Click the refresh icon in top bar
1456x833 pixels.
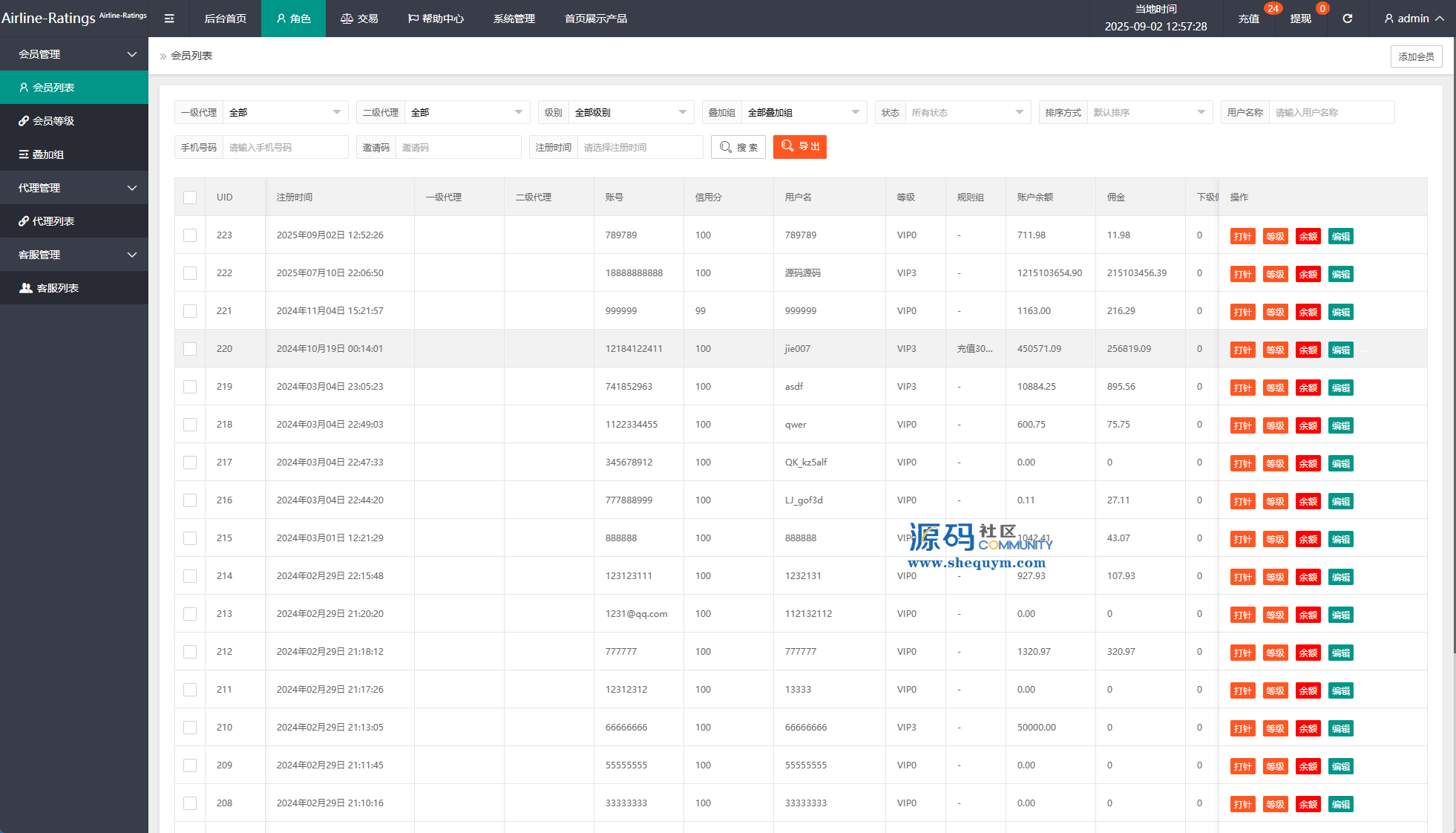(x=1347, y=19)
